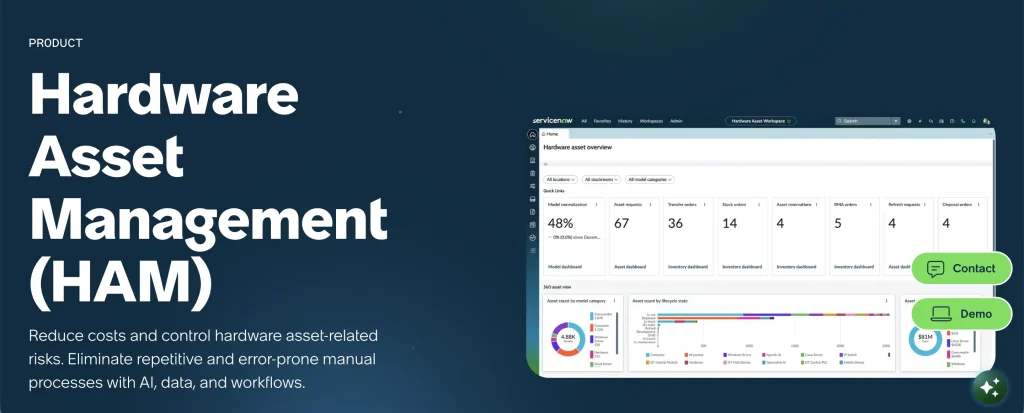
Task: Open the bell notifications icon
Action: point(974,121)
